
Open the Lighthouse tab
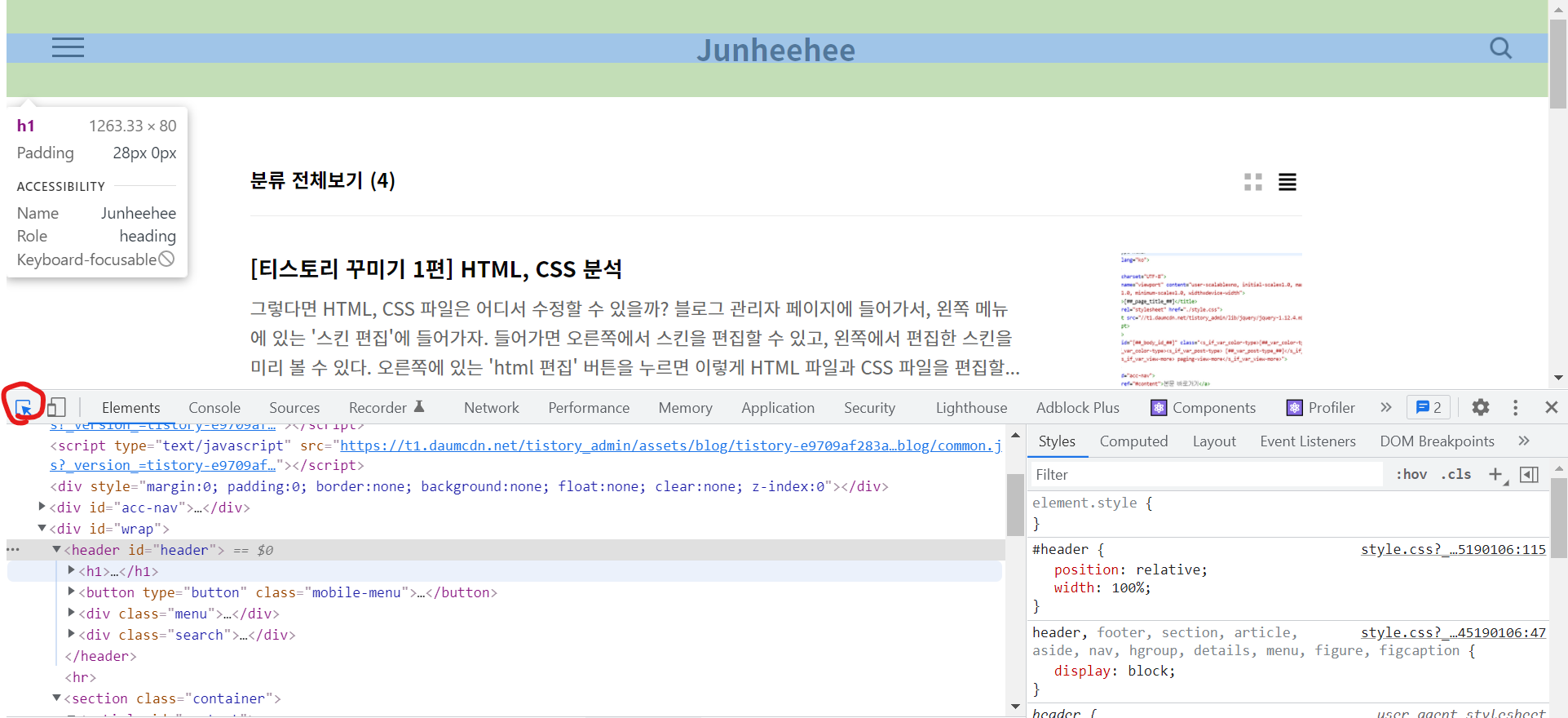[971, 407]
